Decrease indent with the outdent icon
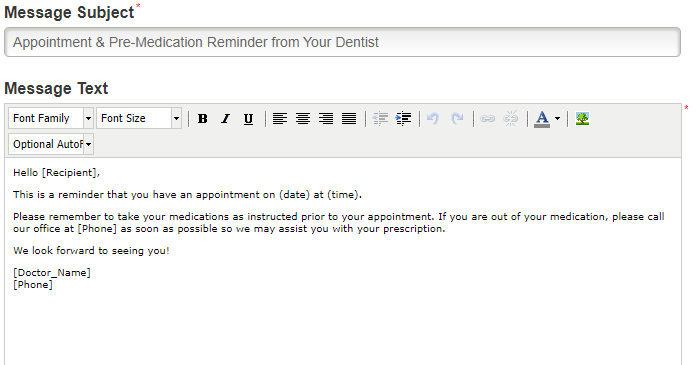Viewport: 696px width, 365px height. pyautogui.click(x=380, y=119)
